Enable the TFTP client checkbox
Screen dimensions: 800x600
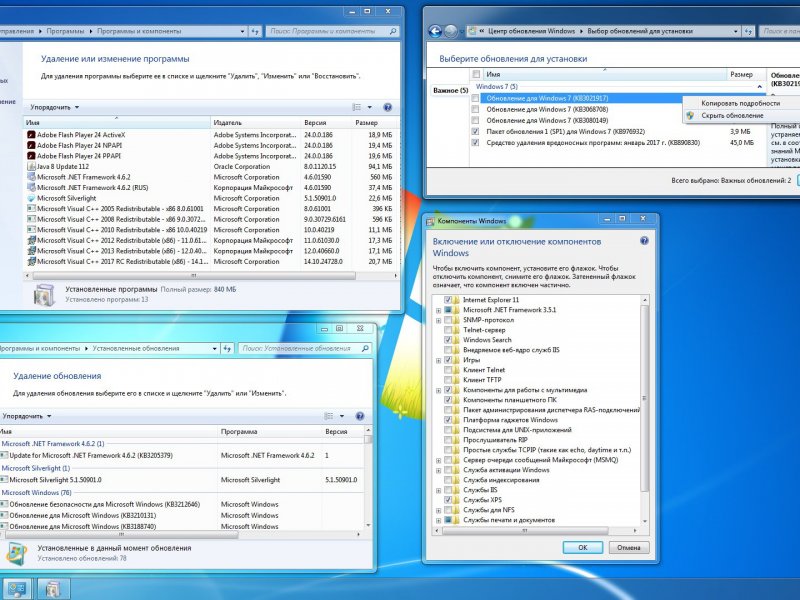(x=447, y=380)
